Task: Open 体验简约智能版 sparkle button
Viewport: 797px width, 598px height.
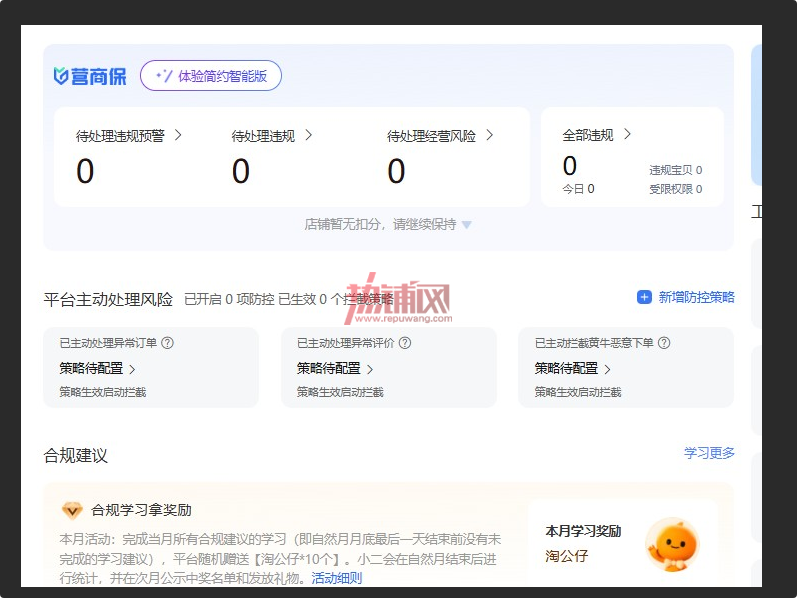Action: point(211,76)
